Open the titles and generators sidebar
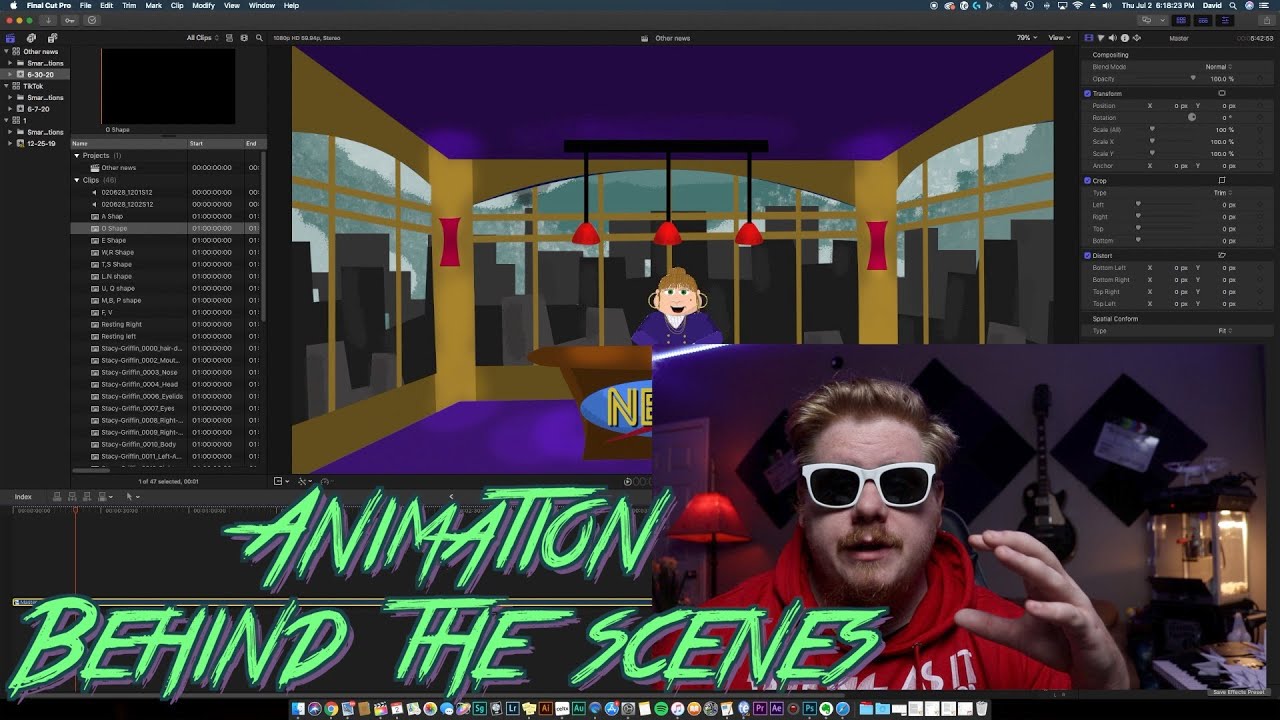The width and height of the screenshot is (1280, 720). tap(51, 38)
